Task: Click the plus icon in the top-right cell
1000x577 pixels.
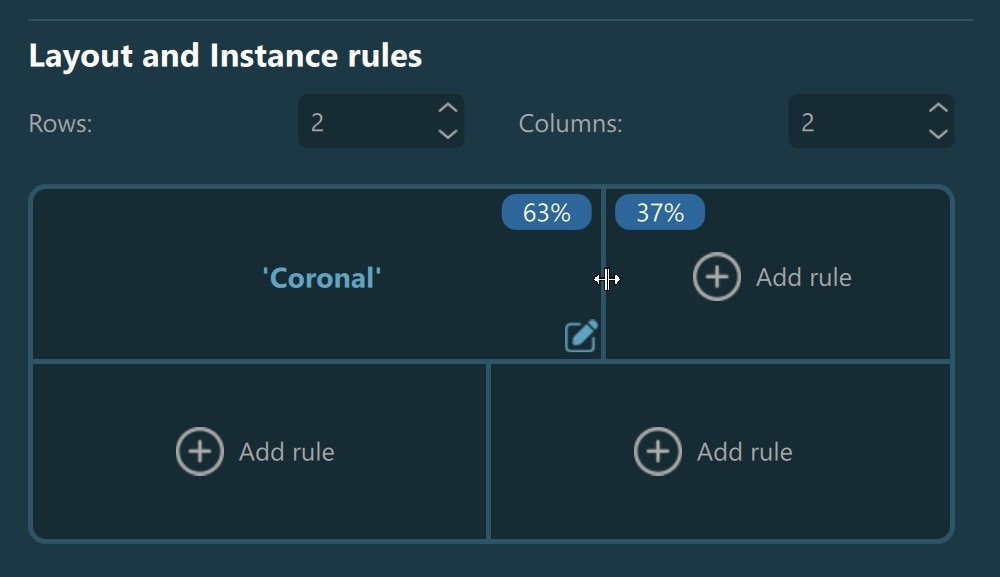Action: click(717, 277)
